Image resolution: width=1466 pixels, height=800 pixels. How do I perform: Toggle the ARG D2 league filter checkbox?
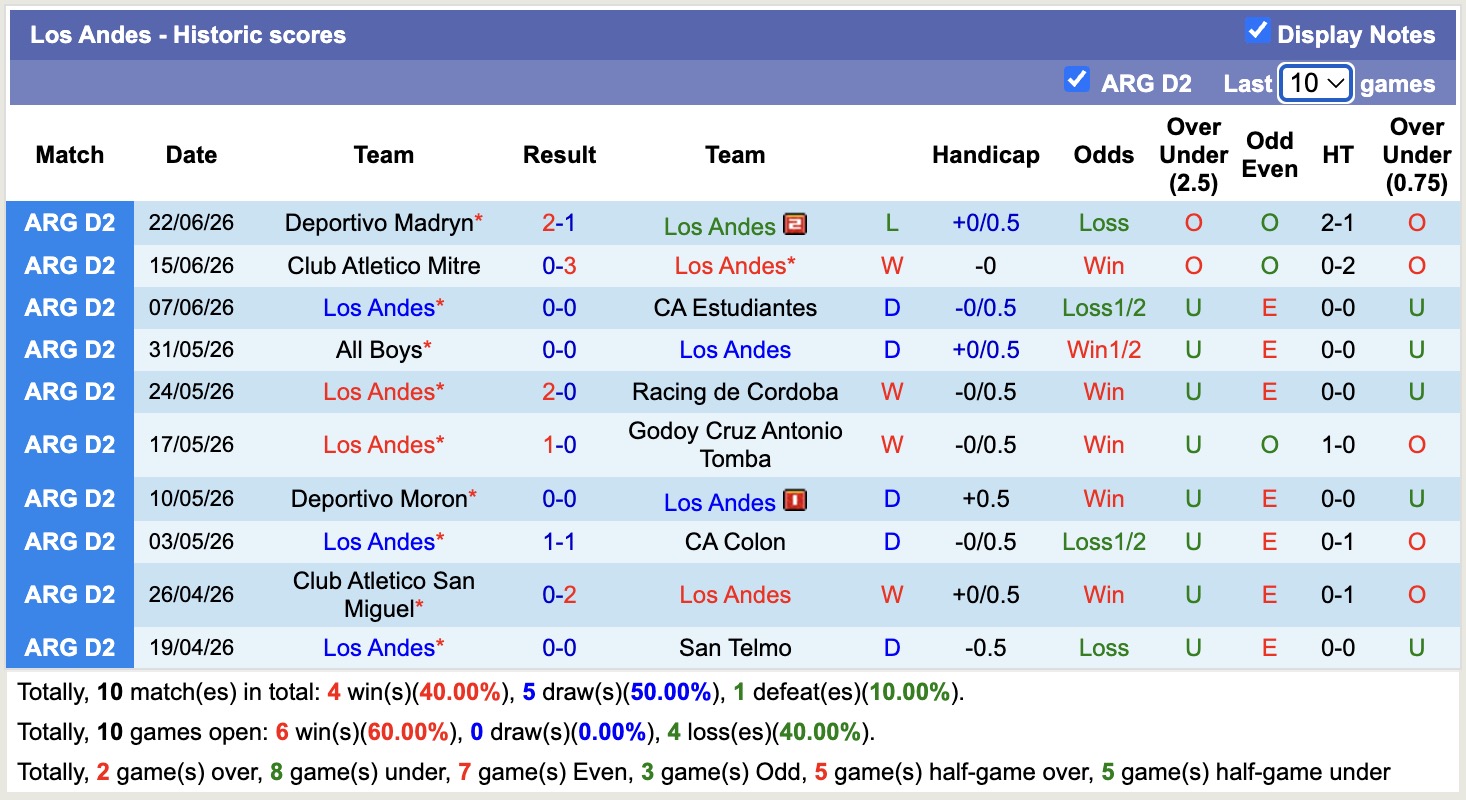(x=1077, y=80)
